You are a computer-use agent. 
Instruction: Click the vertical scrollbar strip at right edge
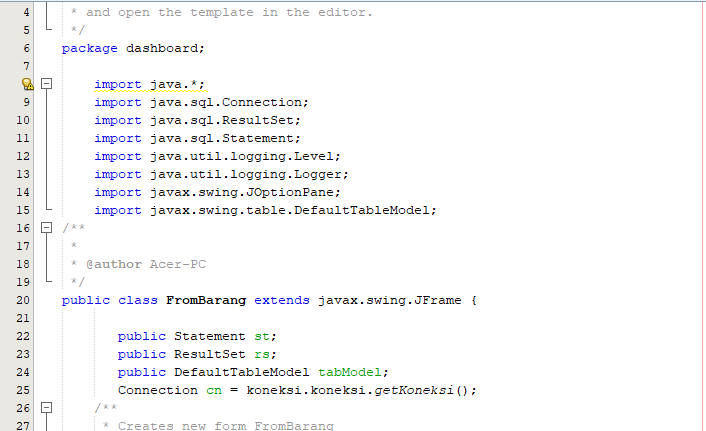tap(703, 216)
